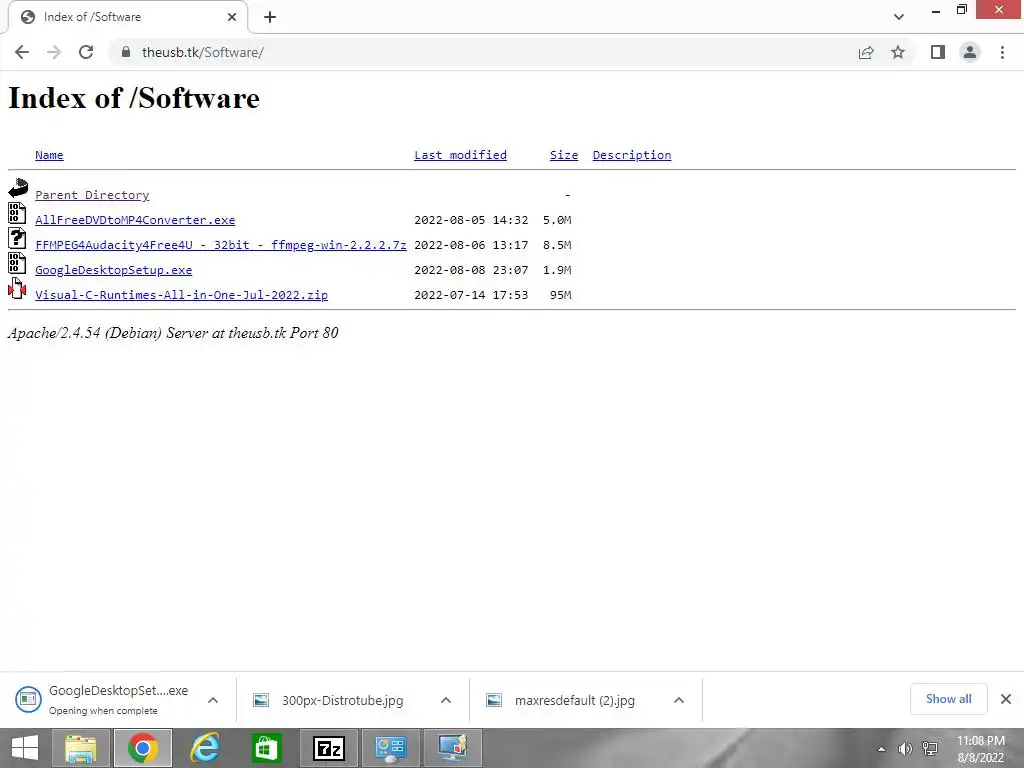Open the monitor app taskbar icon
1024x768 pixels.
[x=453, y=748]
